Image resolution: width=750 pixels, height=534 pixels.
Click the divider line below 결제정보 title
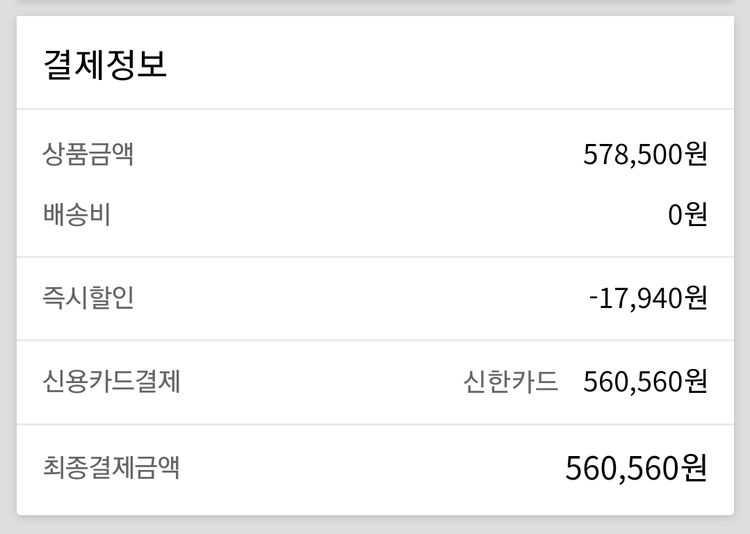(375, 108)
